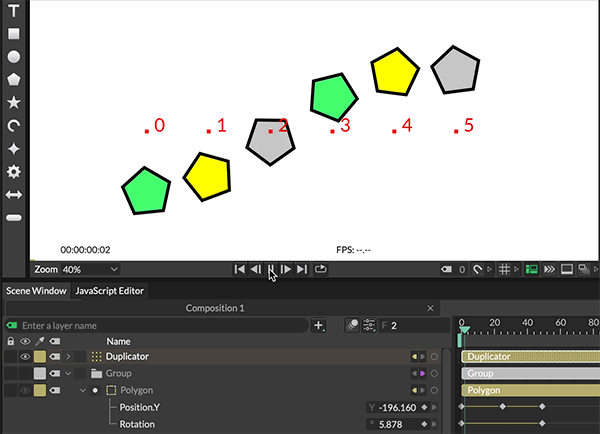
Task: Toggle visibility of the Group layer
Action: pyautogui.click(x=25, y=373)
